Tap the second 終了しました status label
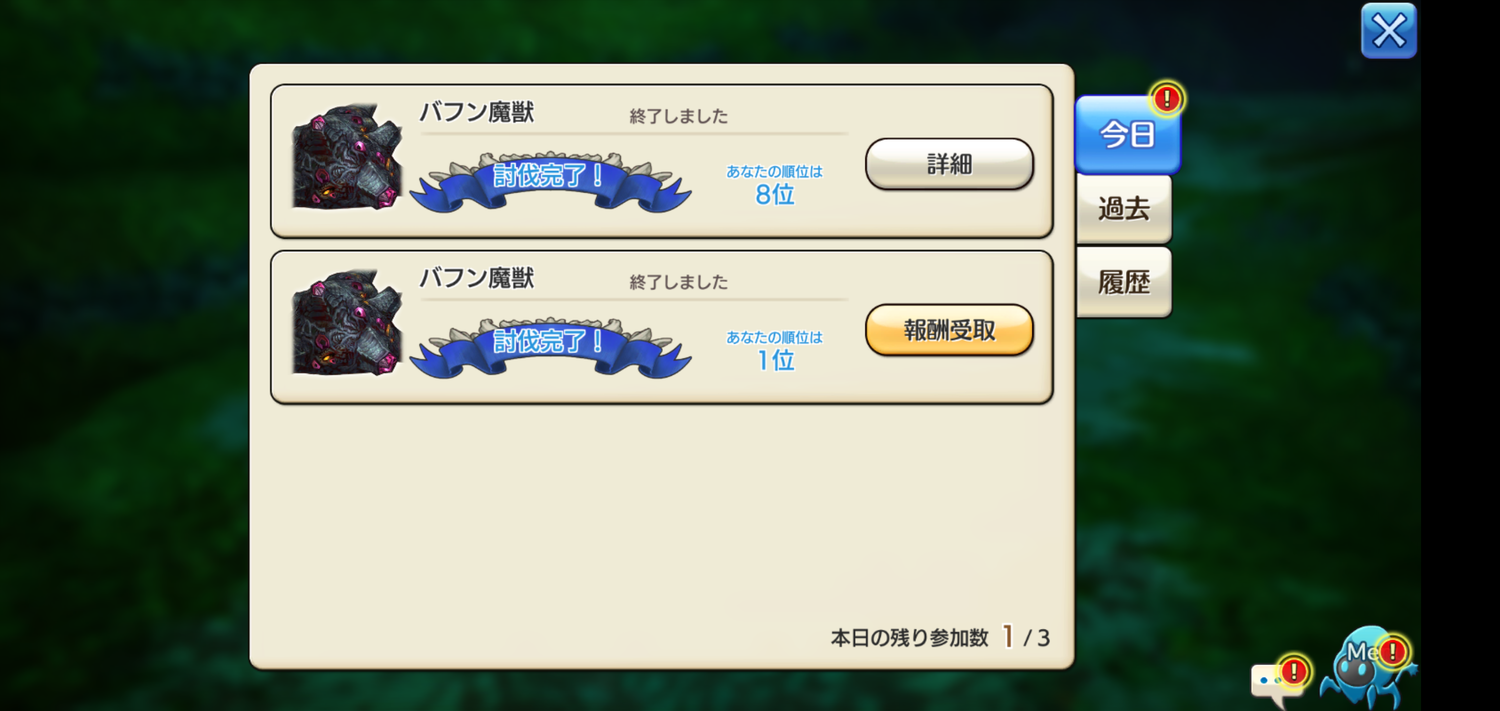The height and width of the screenshot is (711, 1500). pyautogui.click(x=679, y=282)
